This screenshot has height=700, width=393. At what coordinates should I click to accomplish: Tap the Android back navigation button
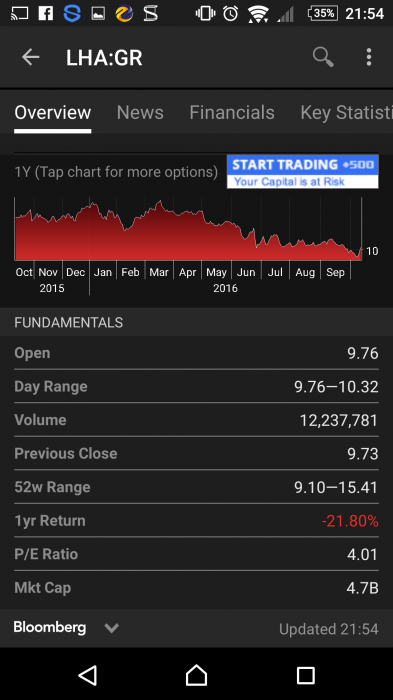[x=88, y=675]
